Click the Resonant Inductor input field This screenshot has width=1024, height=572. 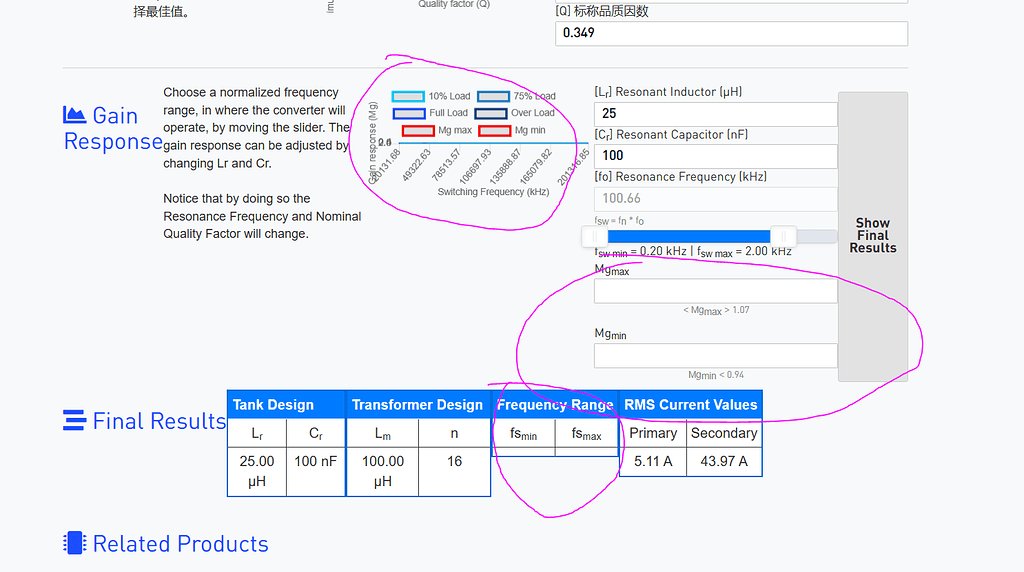click(x=715, y=114)
